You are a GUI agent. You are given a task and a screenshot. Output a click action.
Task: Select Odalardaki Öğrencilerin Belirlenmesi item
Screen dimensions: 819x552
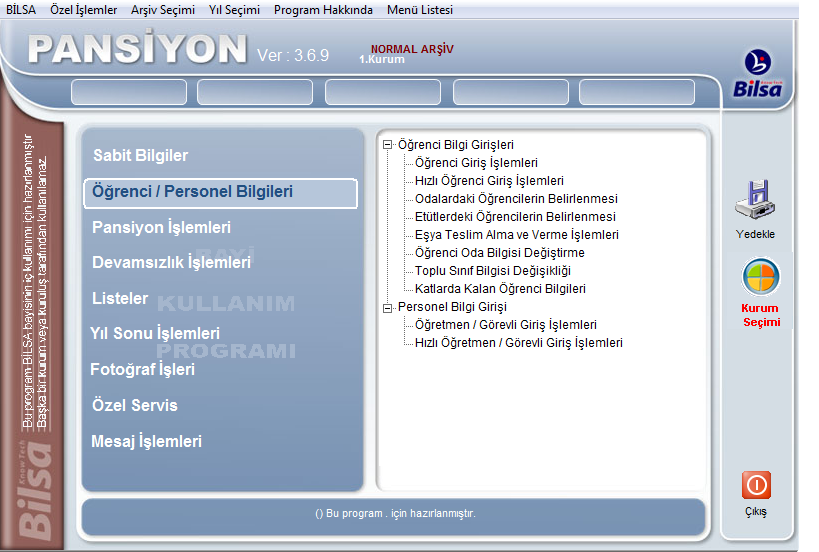tap(516, 199)
